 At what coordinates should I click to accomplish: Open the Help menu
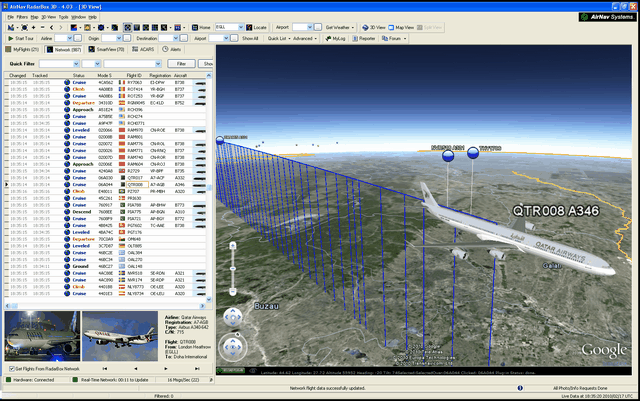tap(93, 17)
